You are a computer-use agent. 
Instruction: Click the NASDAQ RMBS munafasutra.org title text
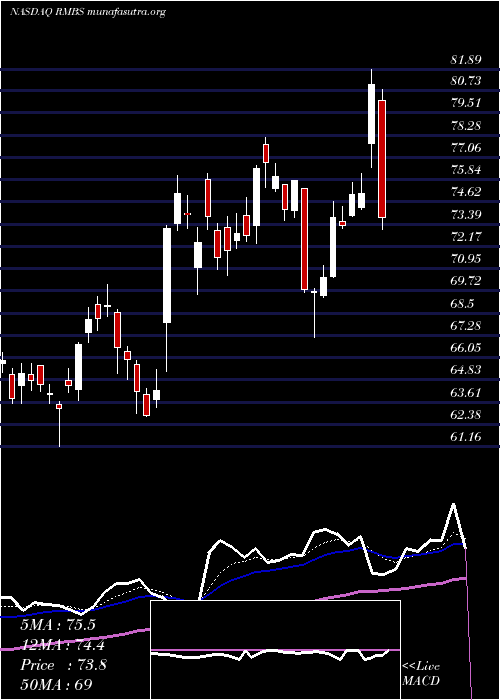(88, 12)
